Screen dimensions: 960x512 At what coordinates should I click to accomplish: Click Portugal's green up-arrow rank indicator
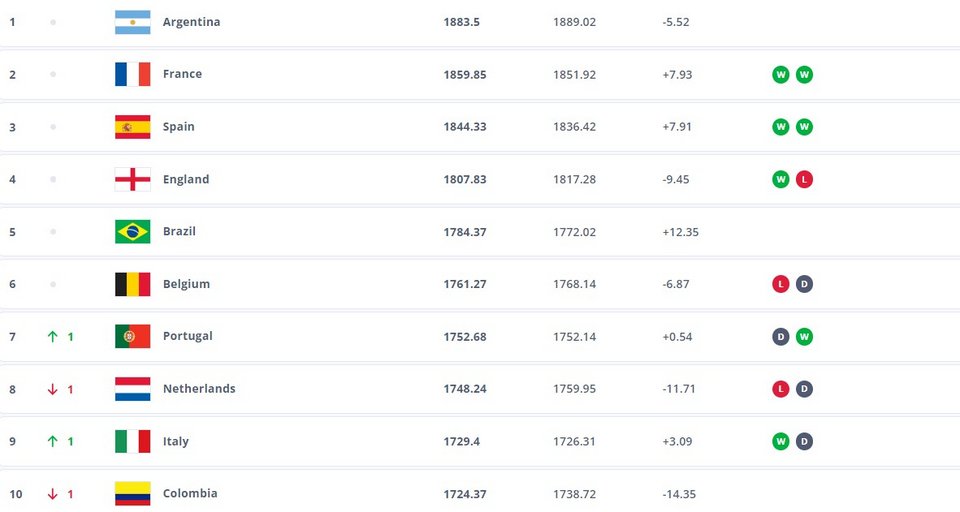(x=53, y=336)
